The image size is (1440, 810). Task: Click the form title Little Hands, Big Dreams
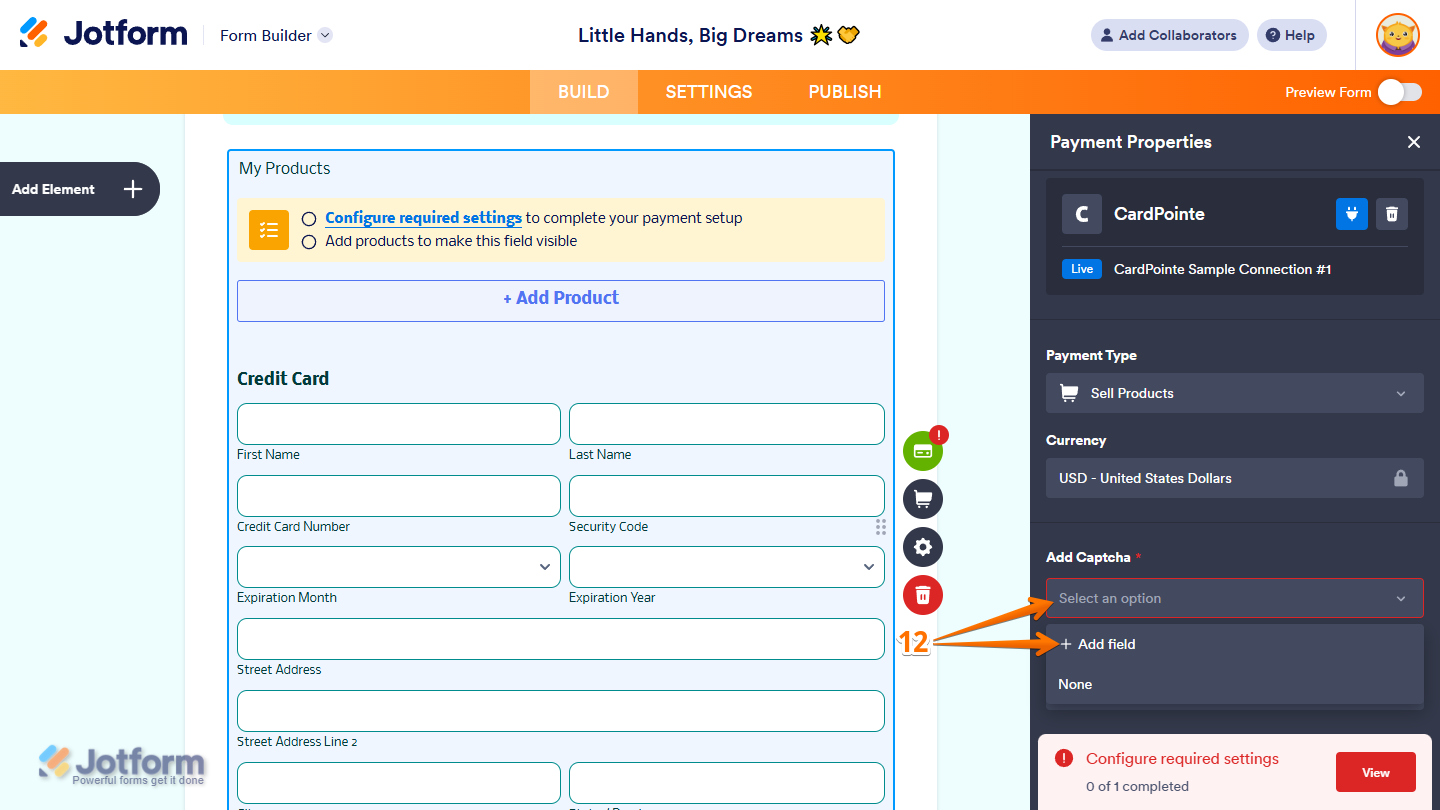tap(719, 35)
